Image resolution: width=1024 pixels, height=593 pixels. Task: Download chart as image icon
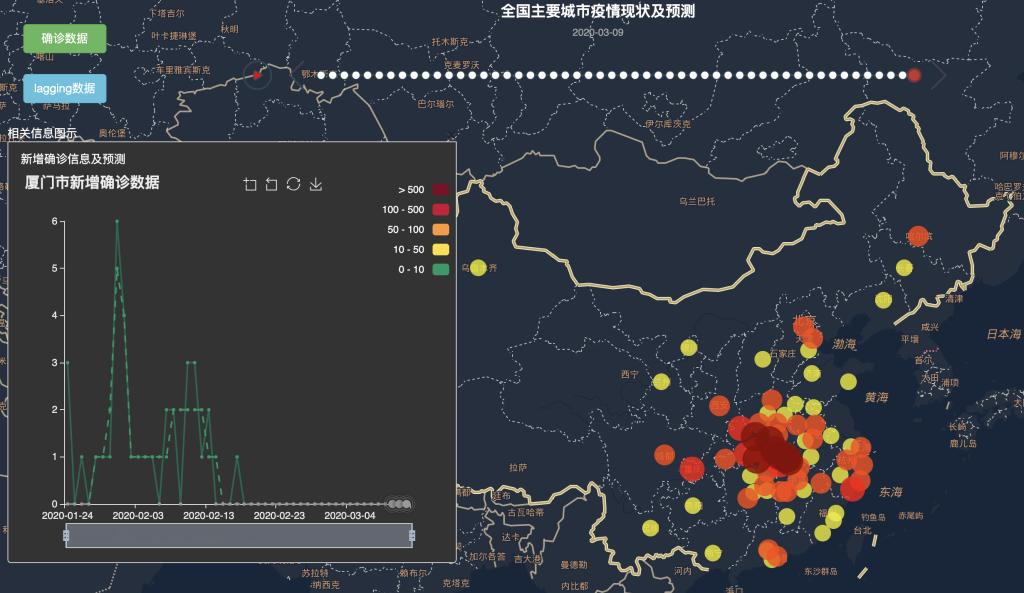(316, 184)
